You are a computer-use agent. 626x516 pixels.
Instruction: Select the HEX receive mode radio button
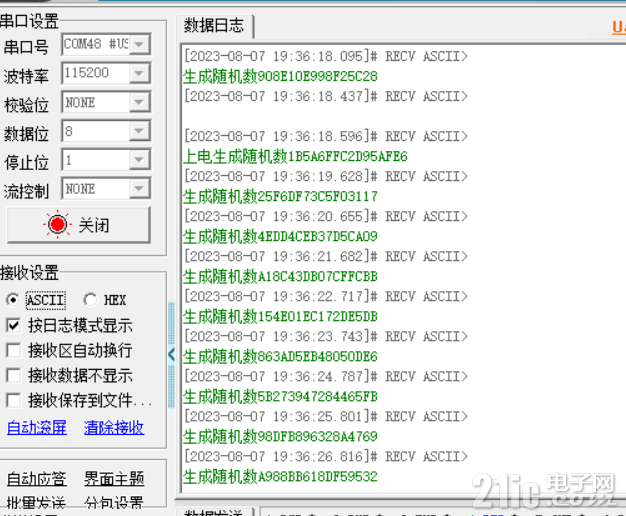pos(90,300)
